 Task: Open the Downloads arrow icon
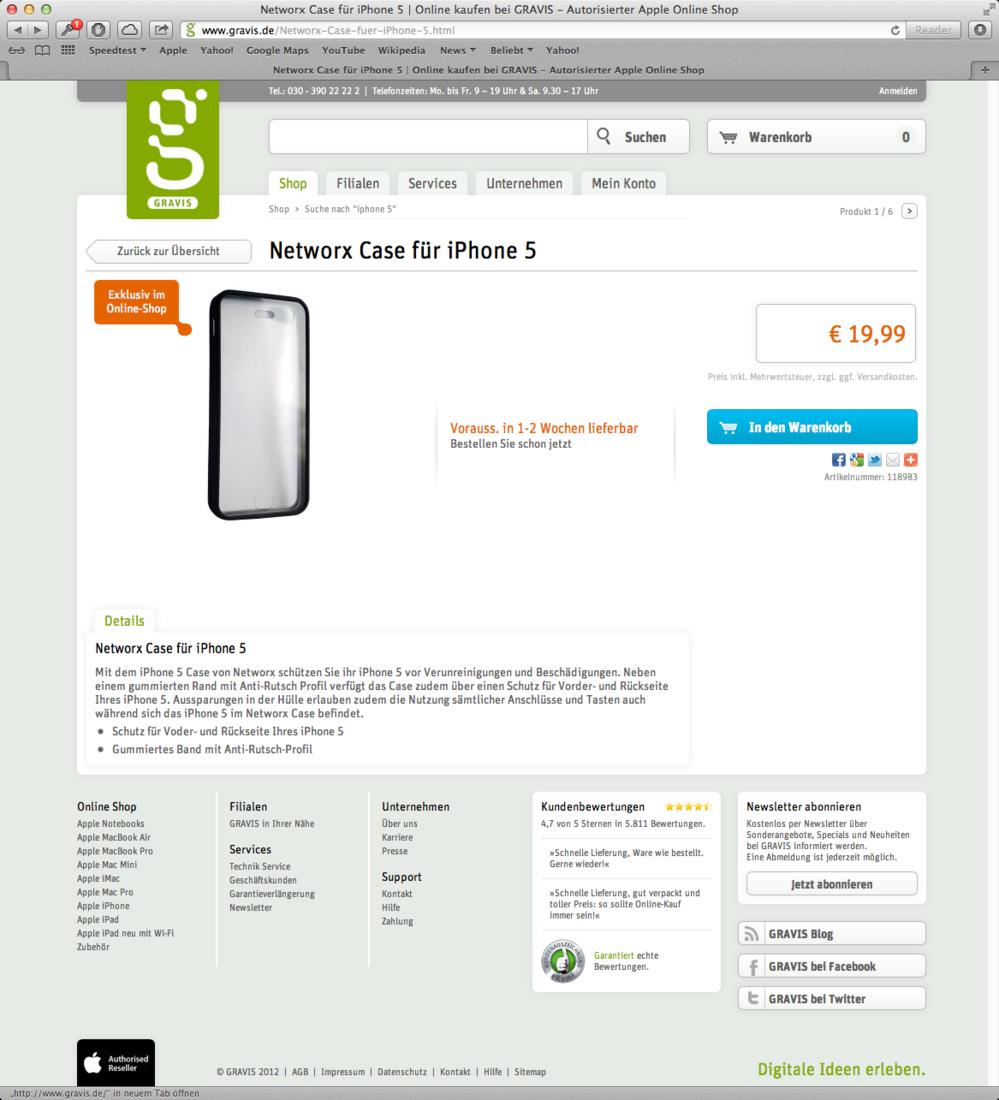(980, 29)
